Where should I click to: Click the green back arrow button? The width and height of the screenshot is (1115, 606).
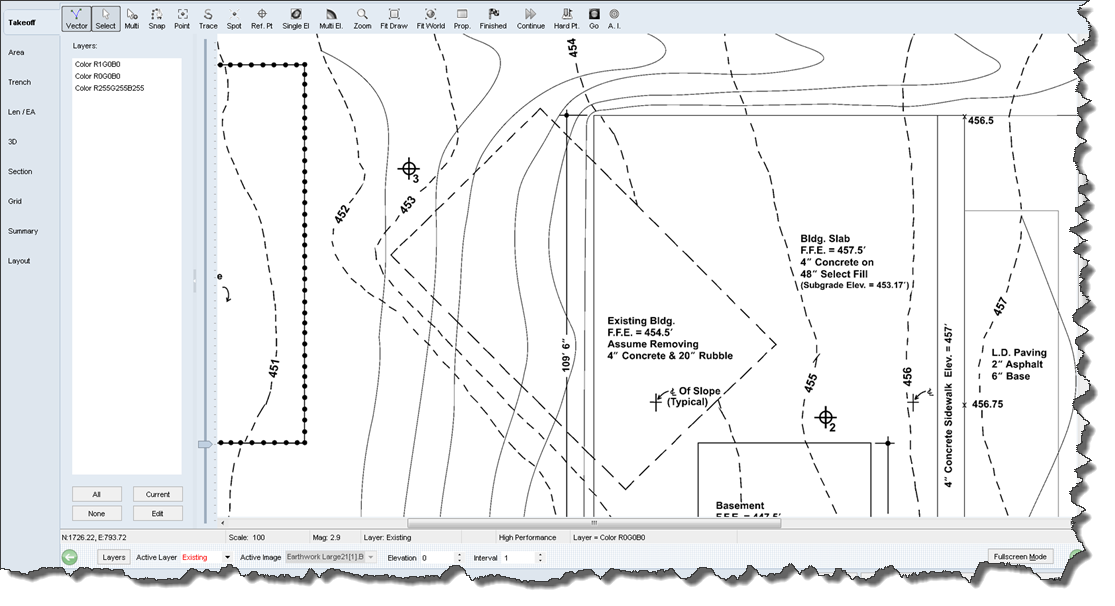point(70,558)
